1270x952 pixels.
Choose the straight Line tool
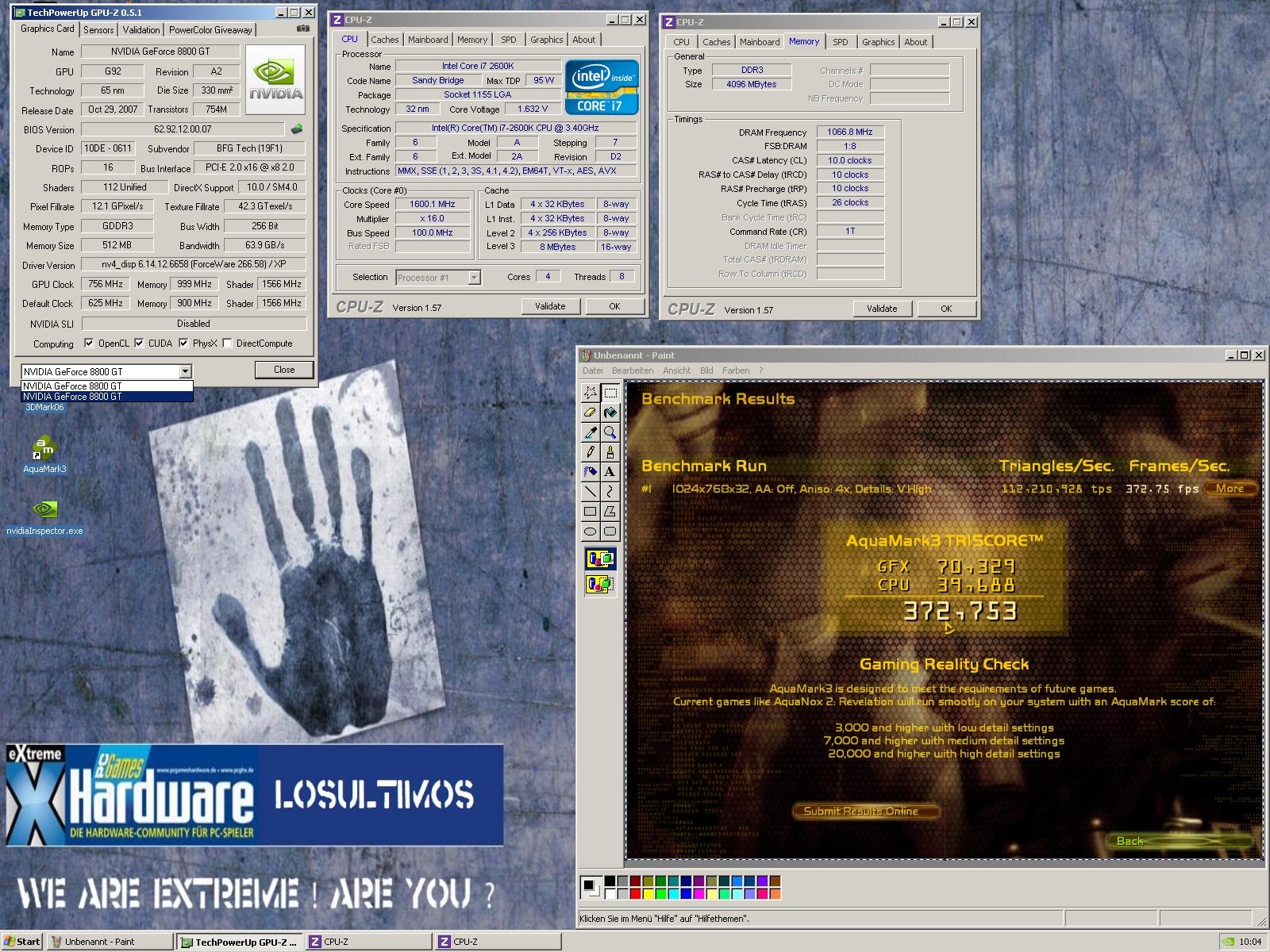(591, 492)
